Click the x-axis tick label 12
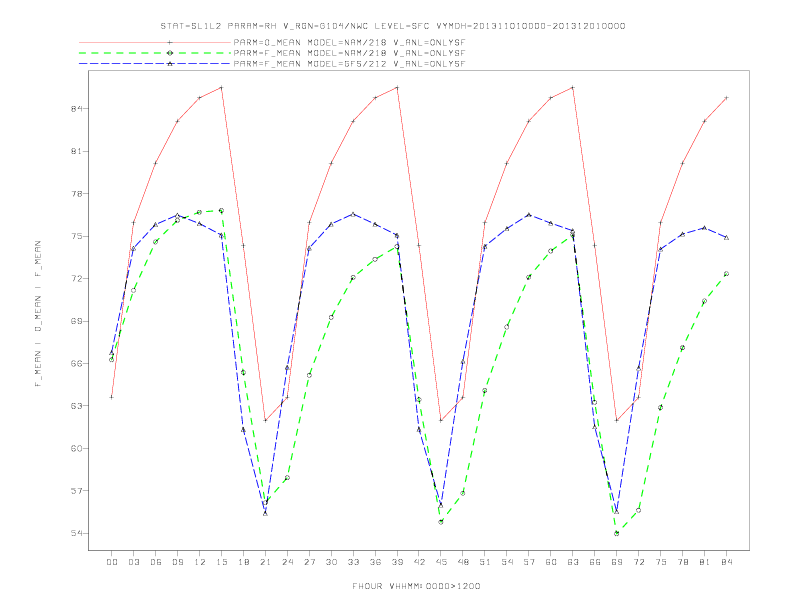792x612 pixels. click(x=200, y=562)
